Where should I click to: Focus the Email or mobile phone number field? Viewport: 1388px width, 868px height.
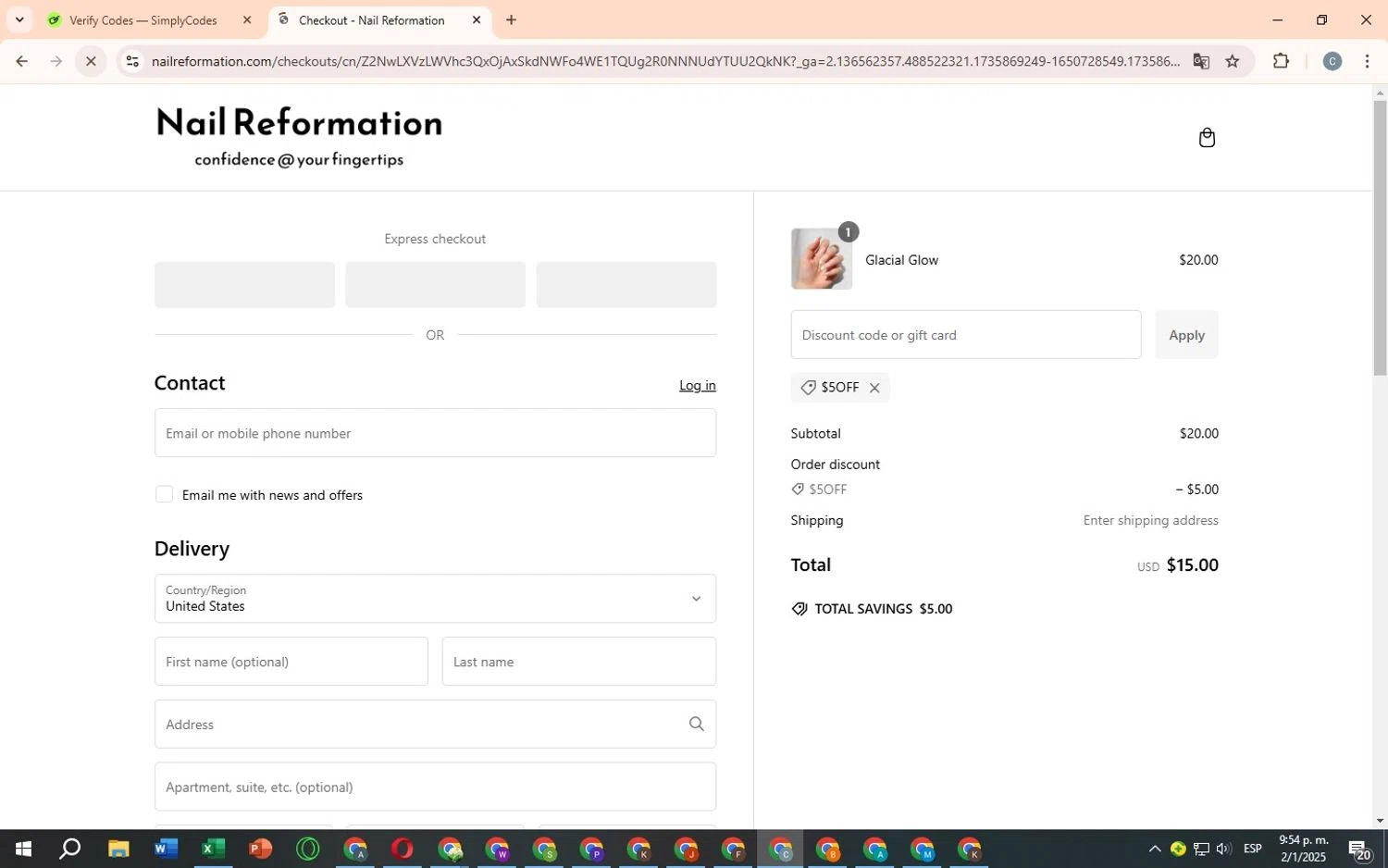(x=435, y=433)
